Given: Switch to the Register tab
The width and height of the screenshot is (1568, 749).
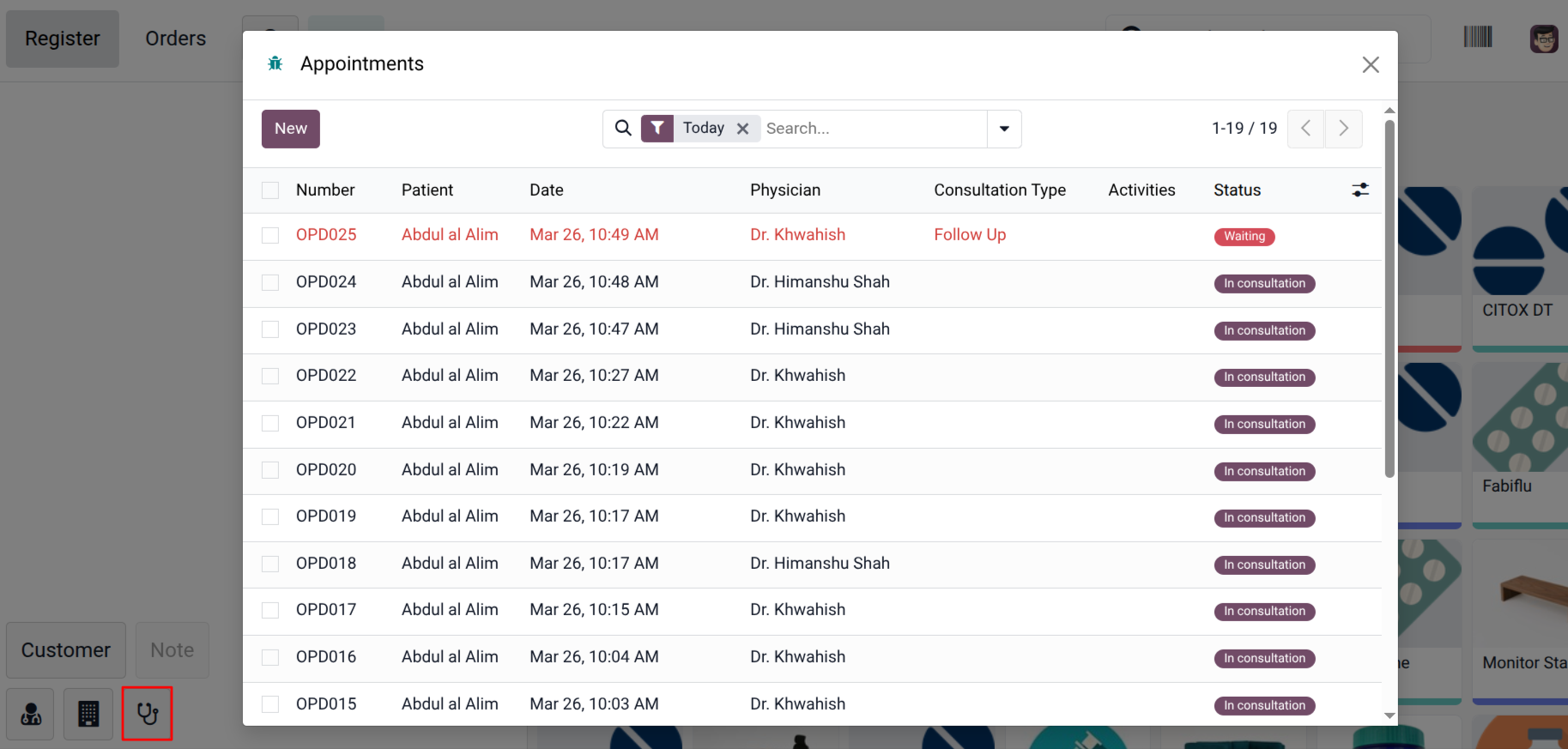Looking at the screenshot, I should 63,39.
